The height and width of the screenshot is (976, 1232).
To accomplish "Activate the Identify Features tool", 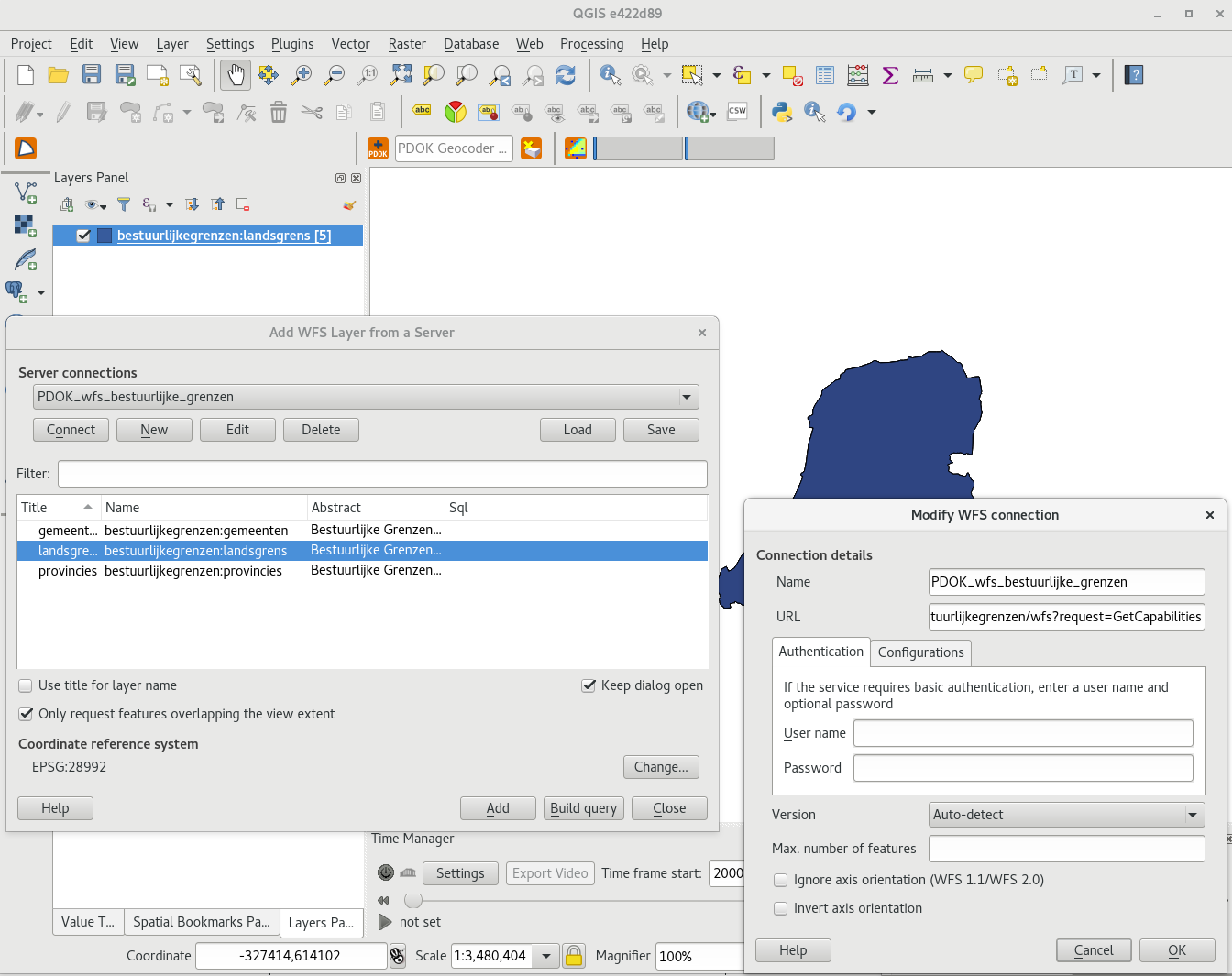I will (610, 75).
